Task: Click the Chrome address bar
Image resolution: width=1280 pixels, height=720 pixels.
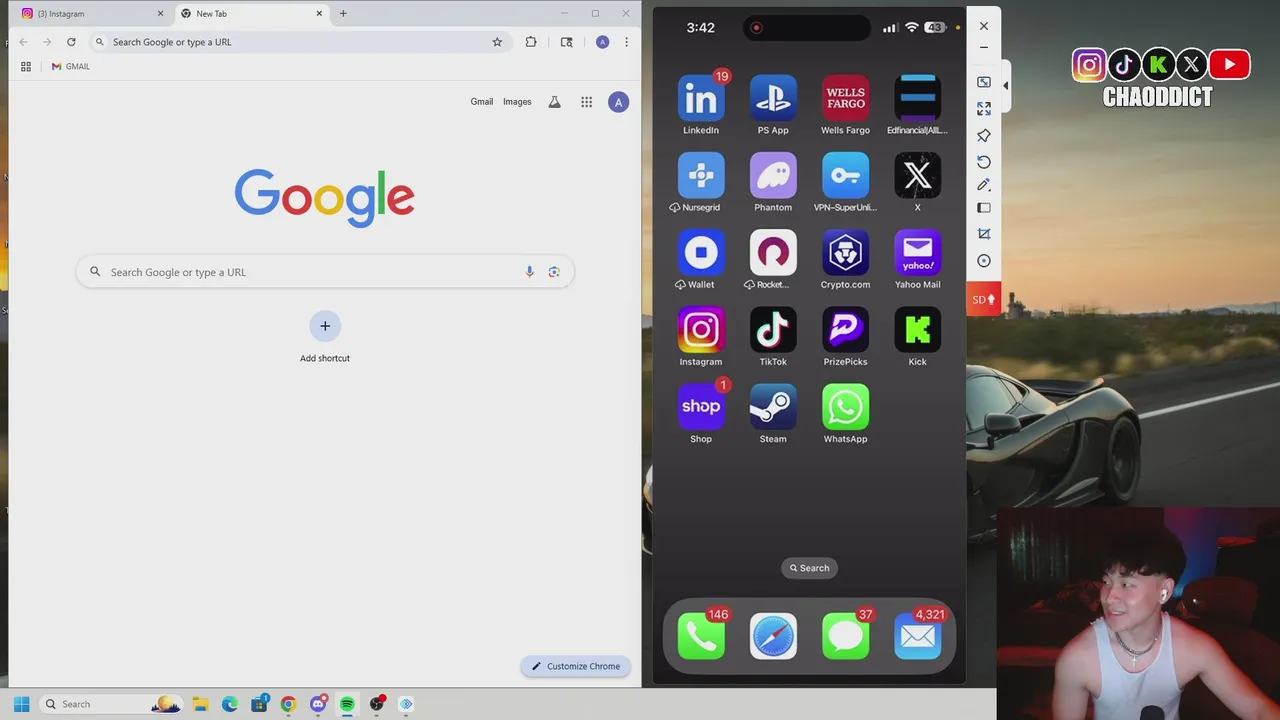Action: (x=298, y=42)
